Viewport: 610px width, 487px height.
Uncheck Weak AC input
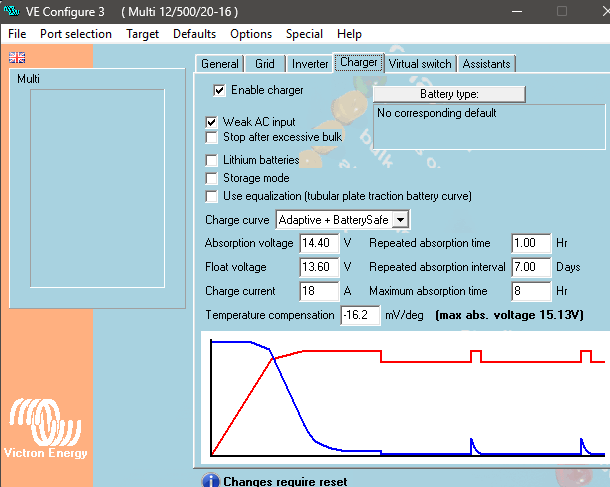[211, 122]
